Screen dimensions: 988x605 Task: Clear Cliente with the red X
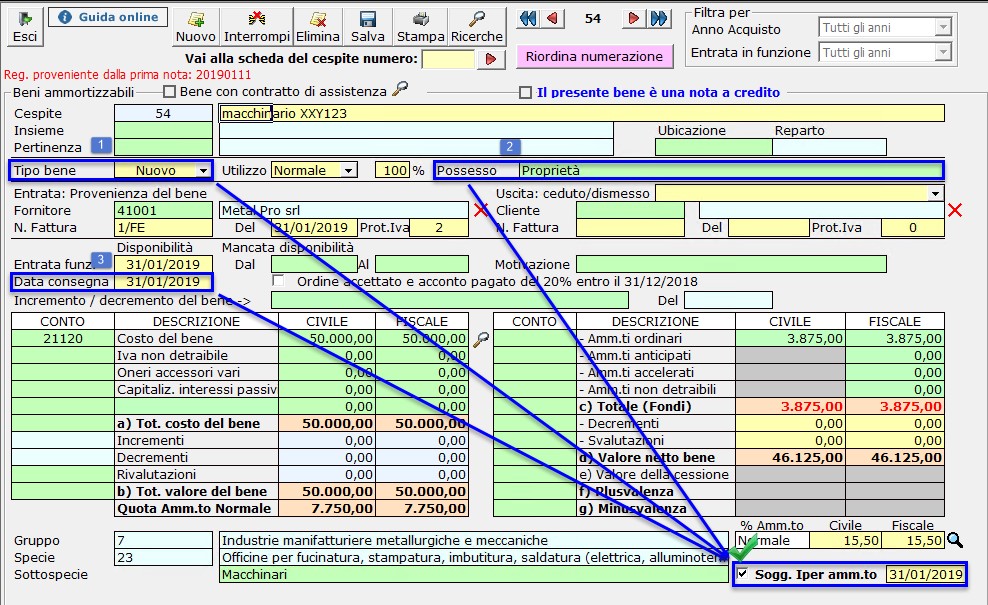click(955, 210)
